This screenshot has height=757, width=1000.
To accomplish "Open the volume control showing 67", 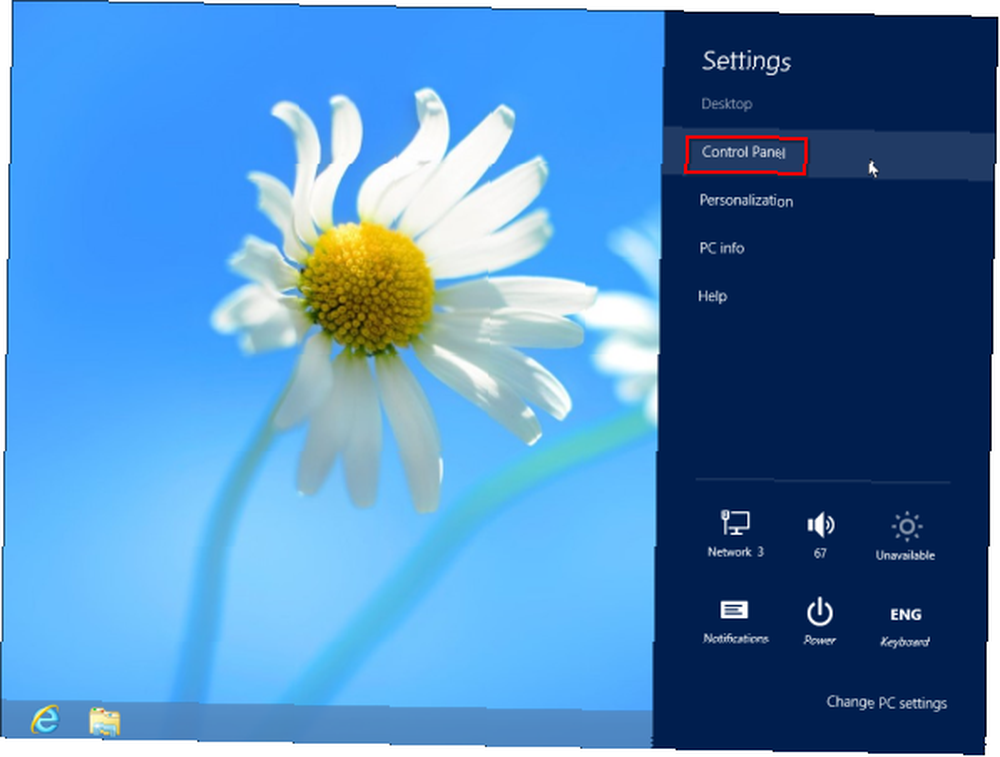I will 820,535.
